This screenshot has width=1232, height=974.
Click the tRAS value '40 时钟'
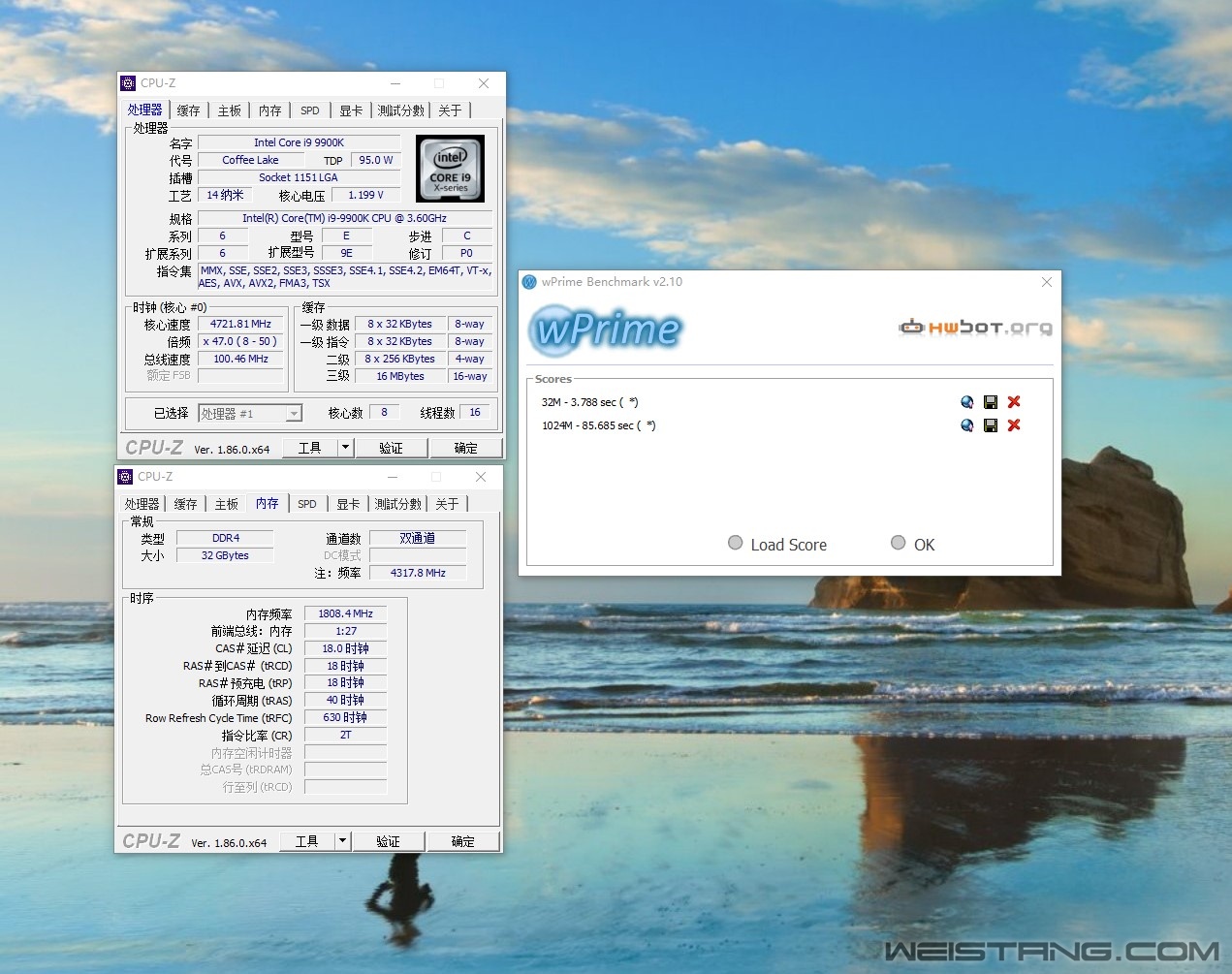click(346, 700)
